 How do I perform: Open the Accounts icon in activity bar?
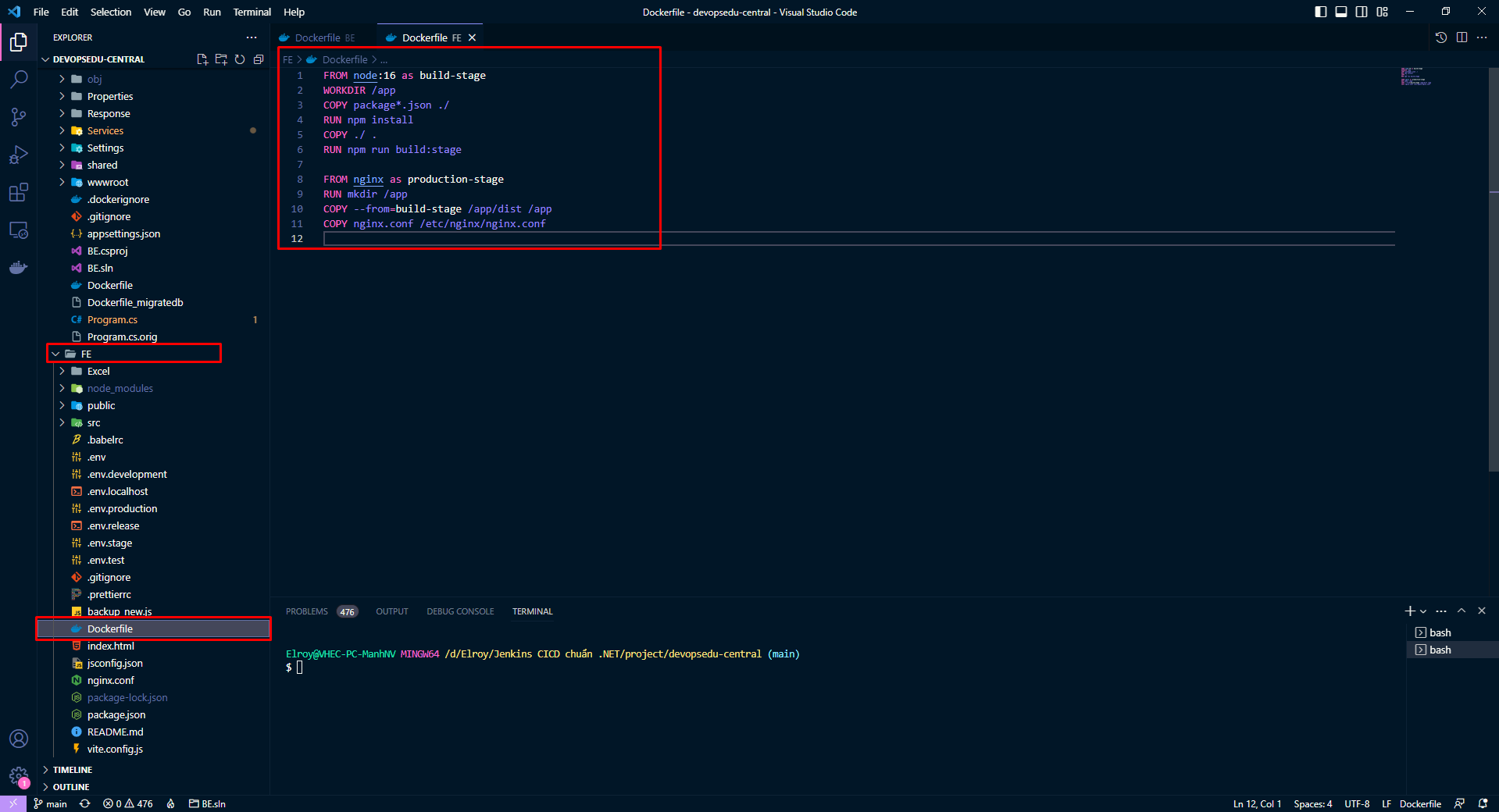[19, 739]
